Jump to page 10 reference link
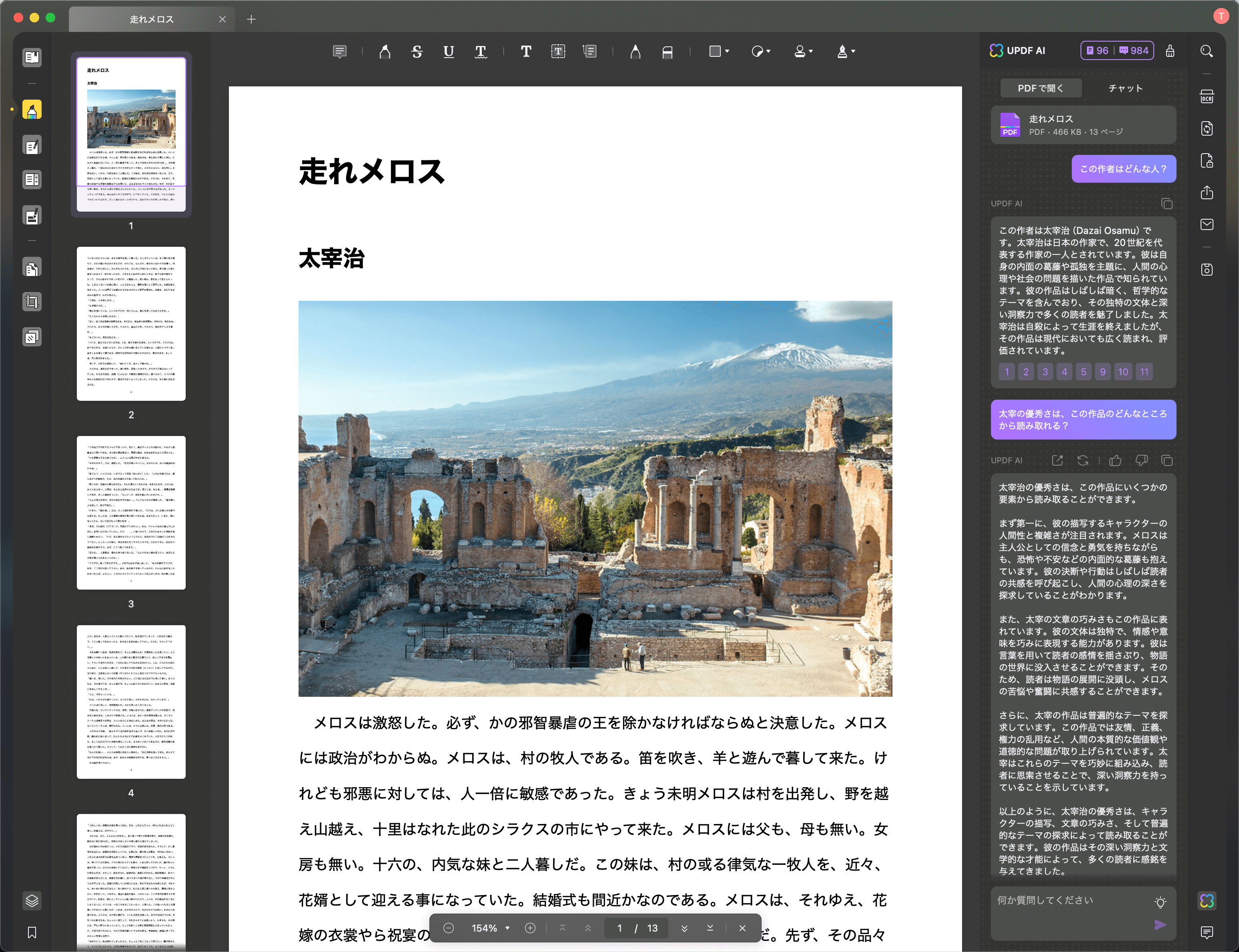Viewport: 1239px width, 952px height. 1123,372
